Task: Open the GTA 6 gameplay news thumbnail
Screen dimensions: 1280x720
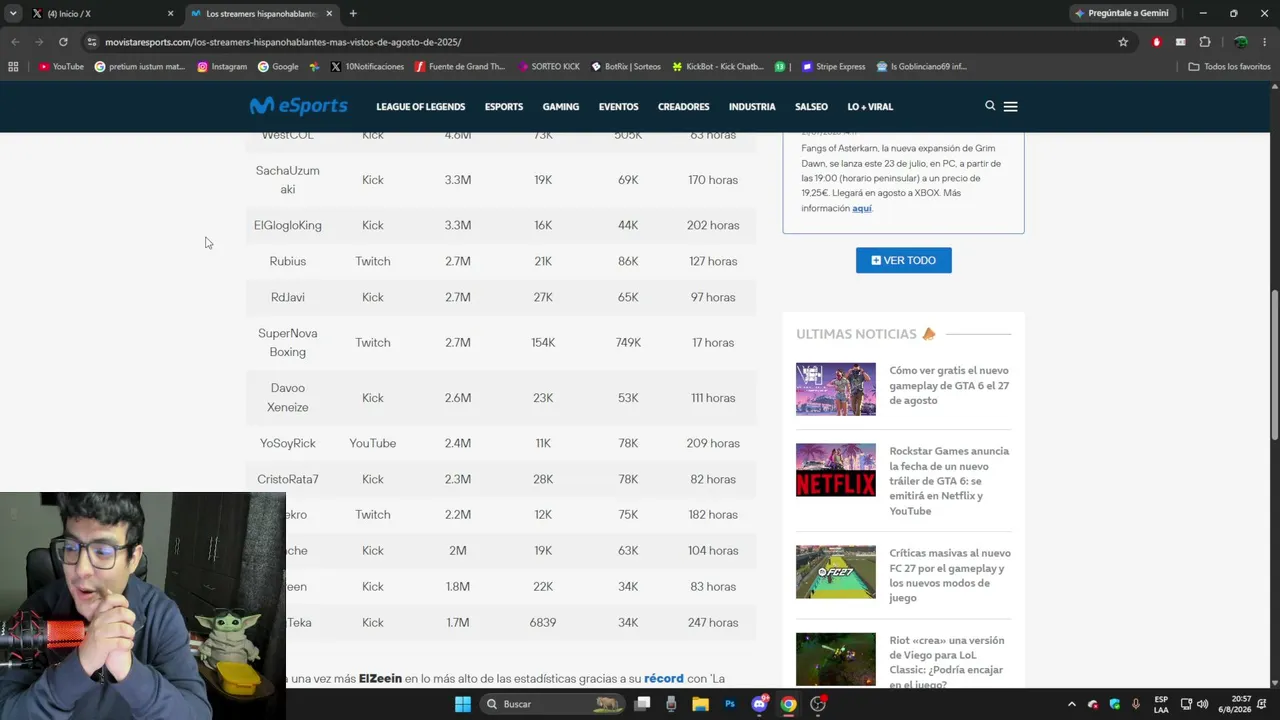Action: [836, 389]
